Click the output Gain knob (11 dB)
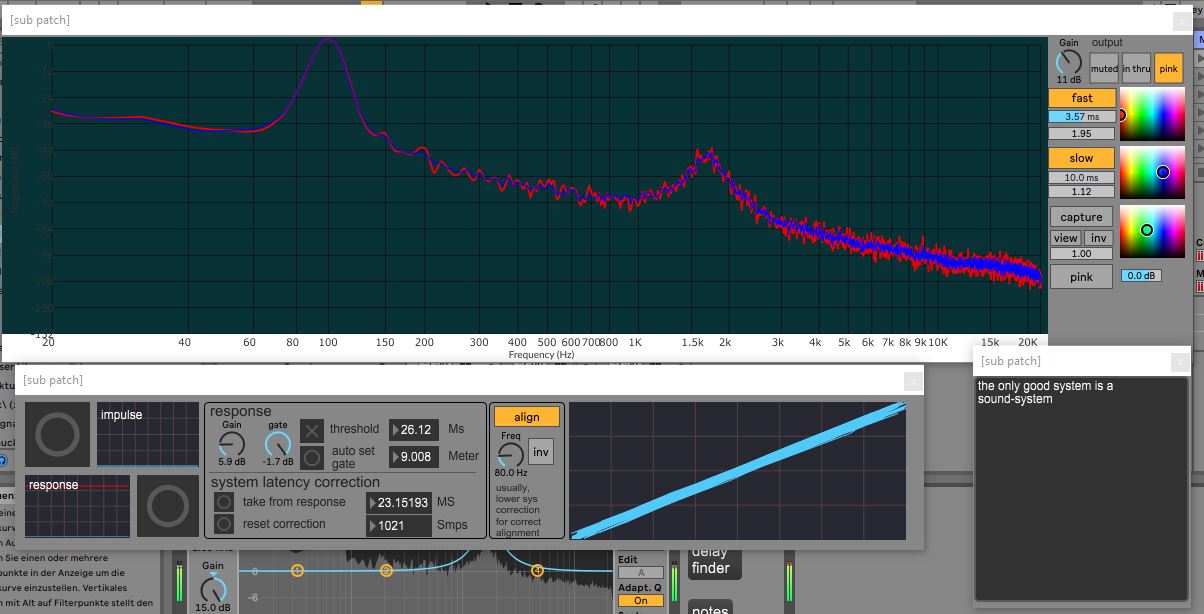The image size is (1204, 614). pos(1069,62)
